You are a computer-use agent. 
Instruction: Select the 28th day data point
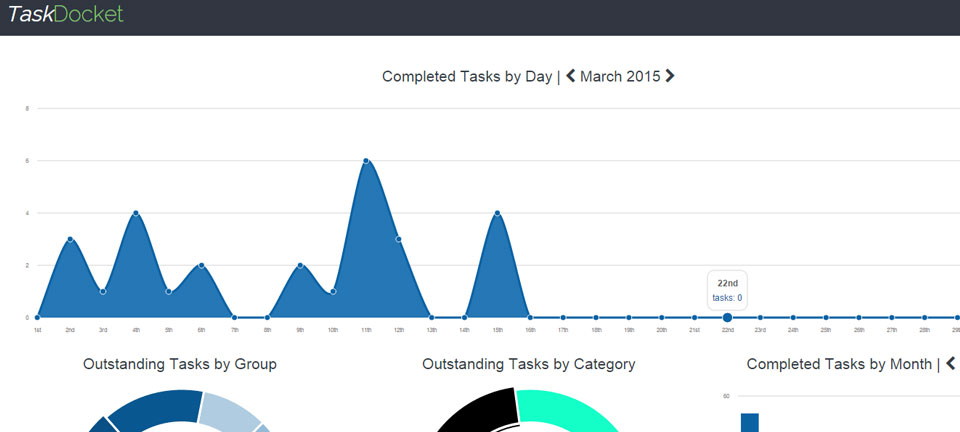tap(924, 318)
